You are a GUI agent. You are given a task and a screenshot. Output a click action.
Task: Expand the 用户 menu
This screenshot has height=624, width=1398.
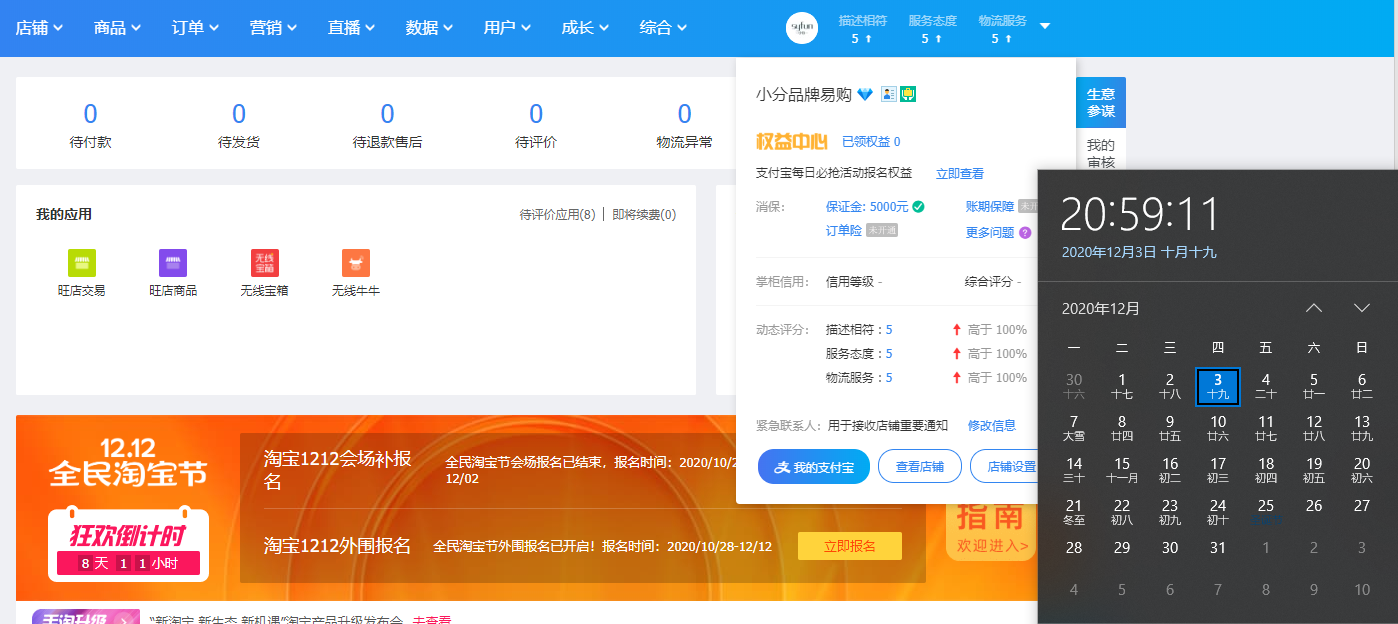(x=508, y=28)
